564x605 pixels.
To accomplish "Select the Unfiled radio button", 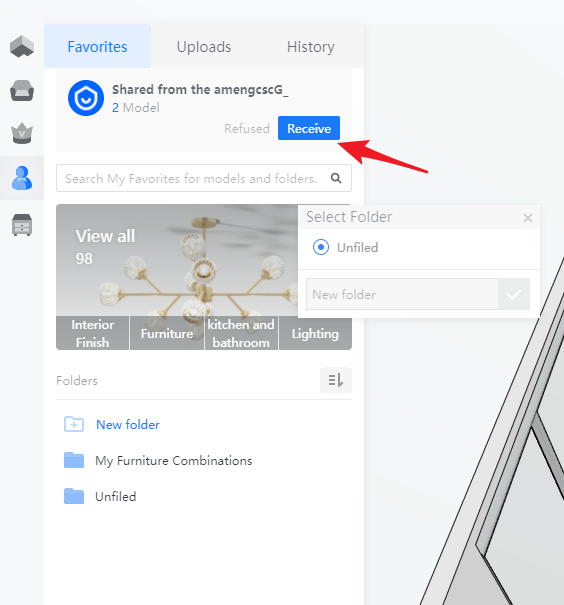I will [x=321, y=247].
